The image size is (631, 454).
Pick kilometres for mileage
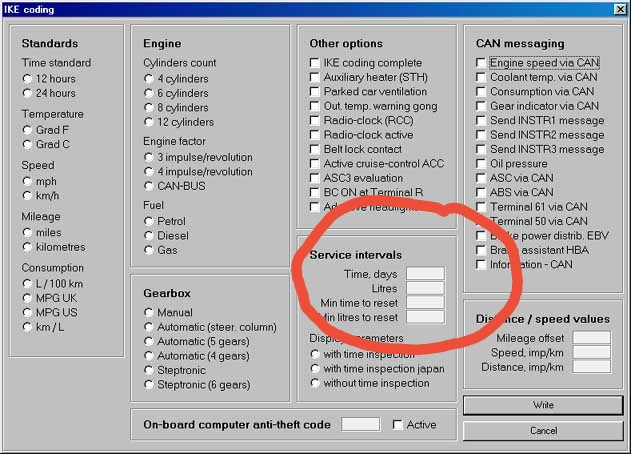tap(28, 247)
